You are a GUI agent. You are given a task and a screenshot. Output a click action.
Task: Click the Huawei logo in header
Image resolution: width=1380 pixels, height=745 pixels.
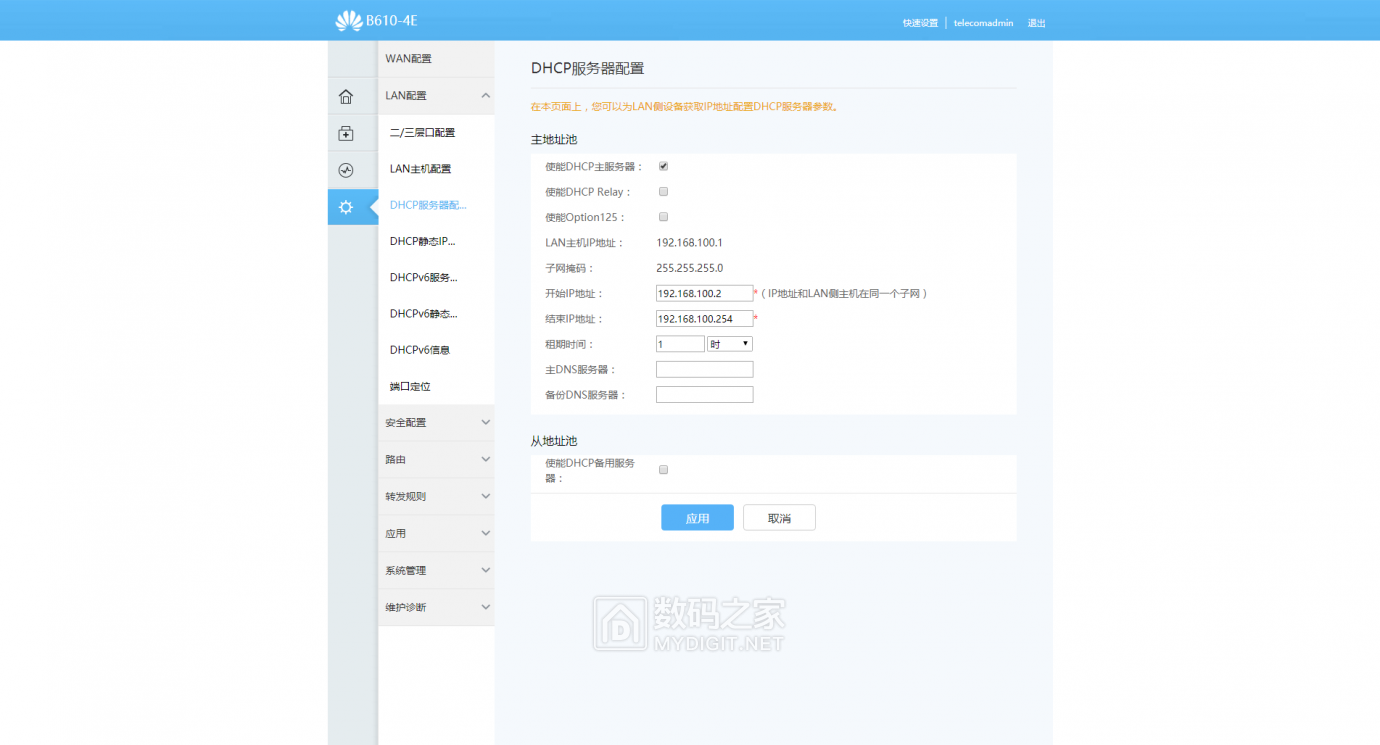(348, 20)
